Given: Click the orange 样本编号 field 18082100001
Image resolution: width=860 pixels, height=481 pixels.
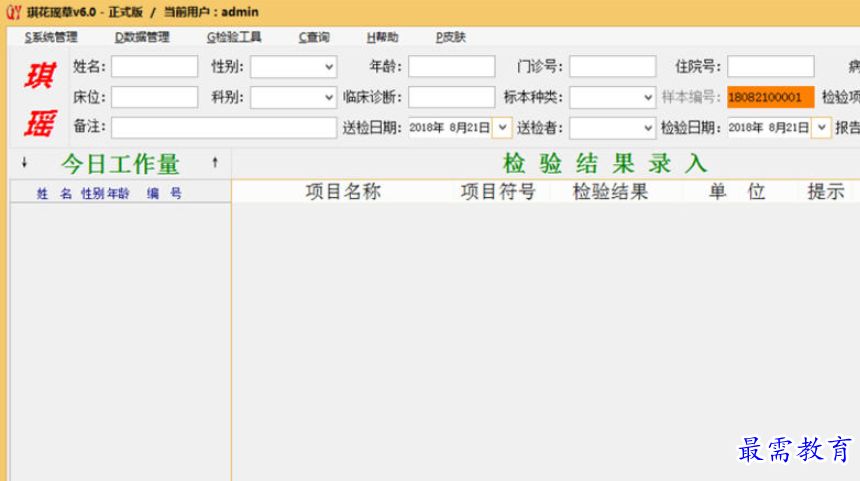Looking at the screenshot, I should coord(771,97).
